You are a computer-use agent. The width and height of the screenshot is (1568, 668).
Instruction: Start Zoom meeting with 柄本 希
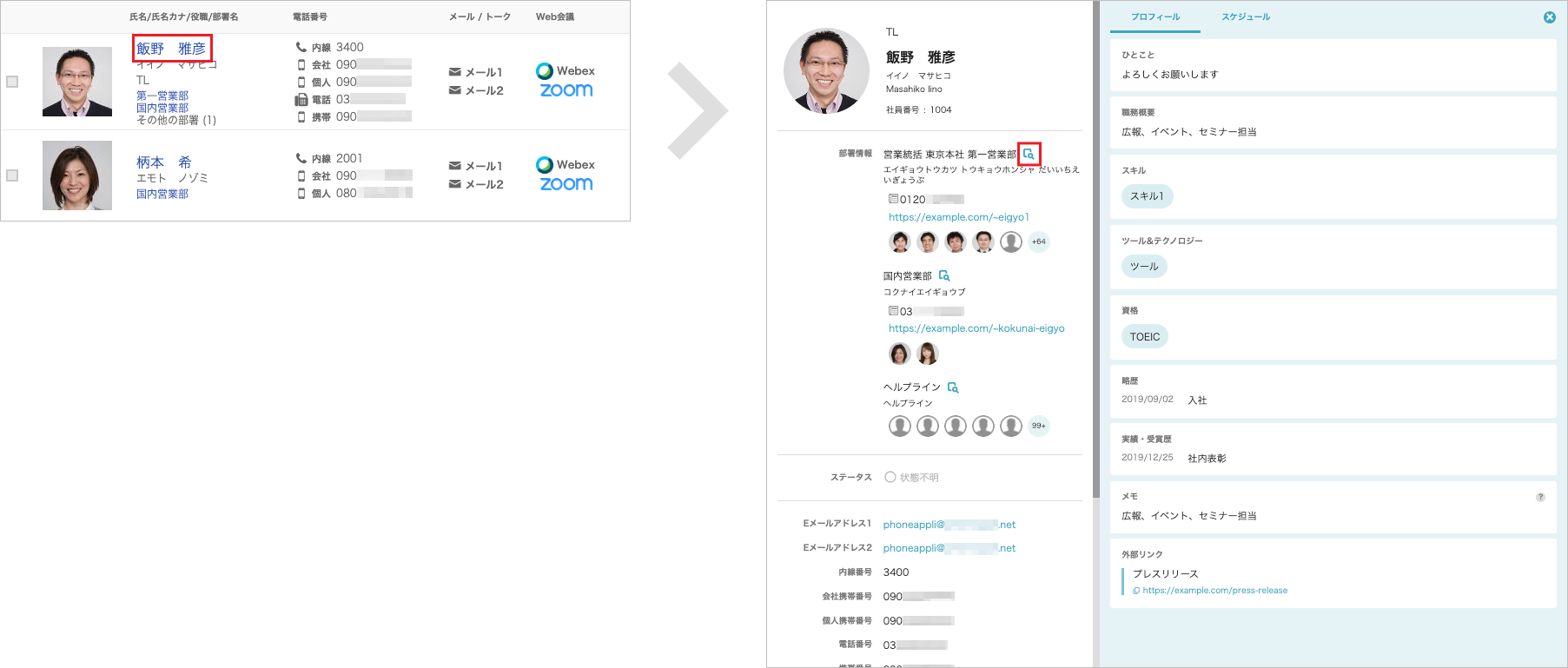coord(566,184)
